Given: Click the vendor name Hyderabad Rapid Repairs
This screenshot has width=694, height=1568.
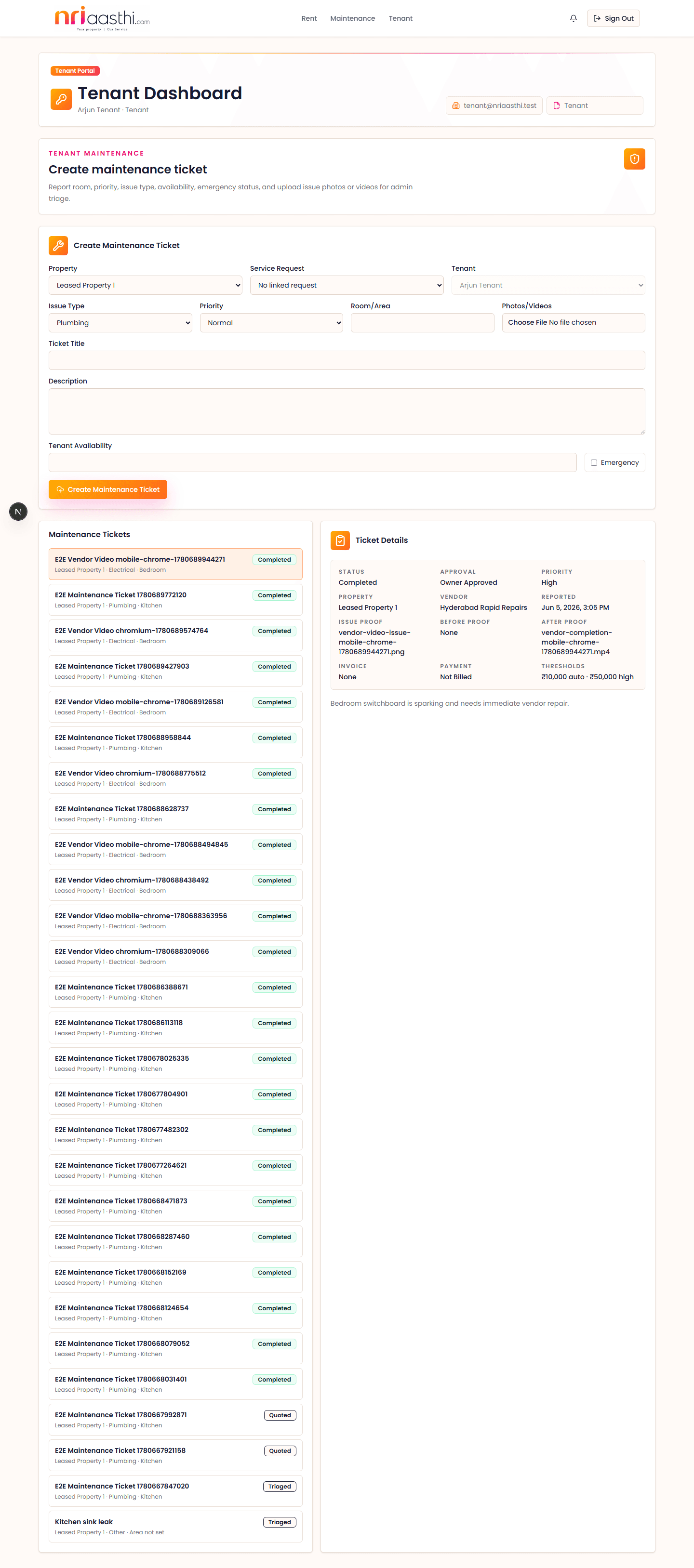Looking at the screenshot, I should pos(483,607).
